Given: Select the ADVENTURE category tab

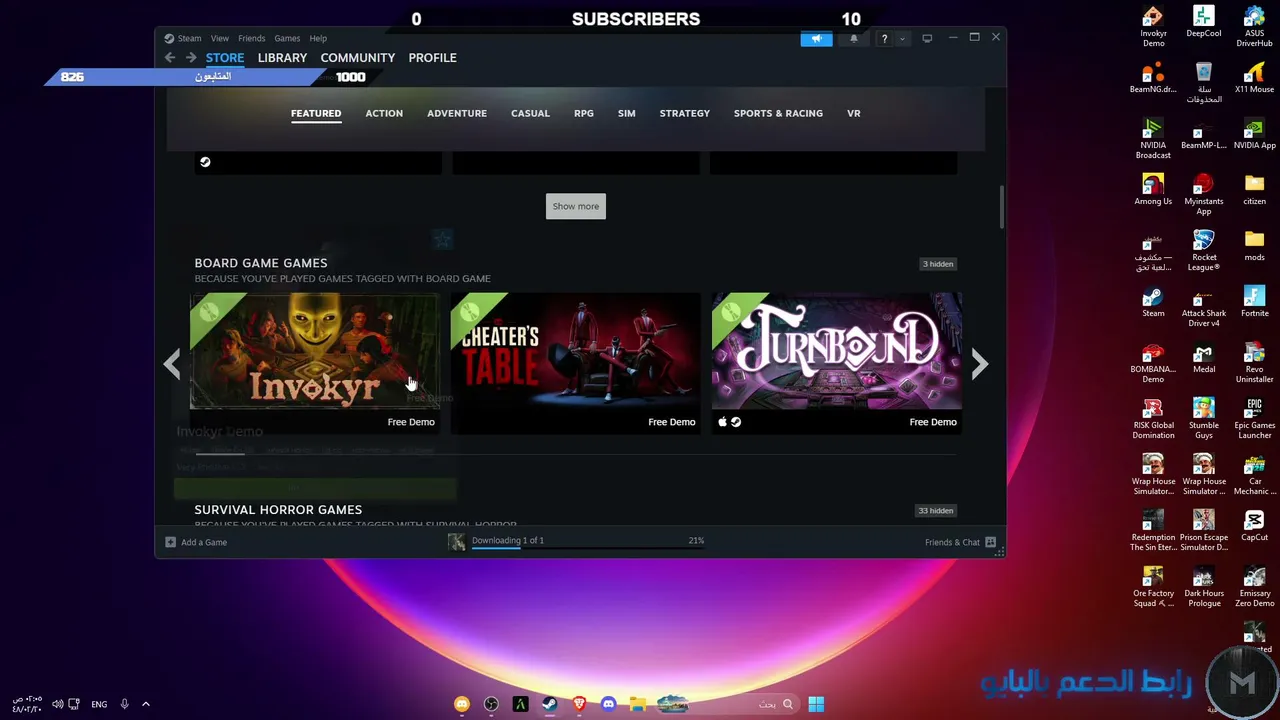Looking at the screenshot, I should (x=457, y=113).
